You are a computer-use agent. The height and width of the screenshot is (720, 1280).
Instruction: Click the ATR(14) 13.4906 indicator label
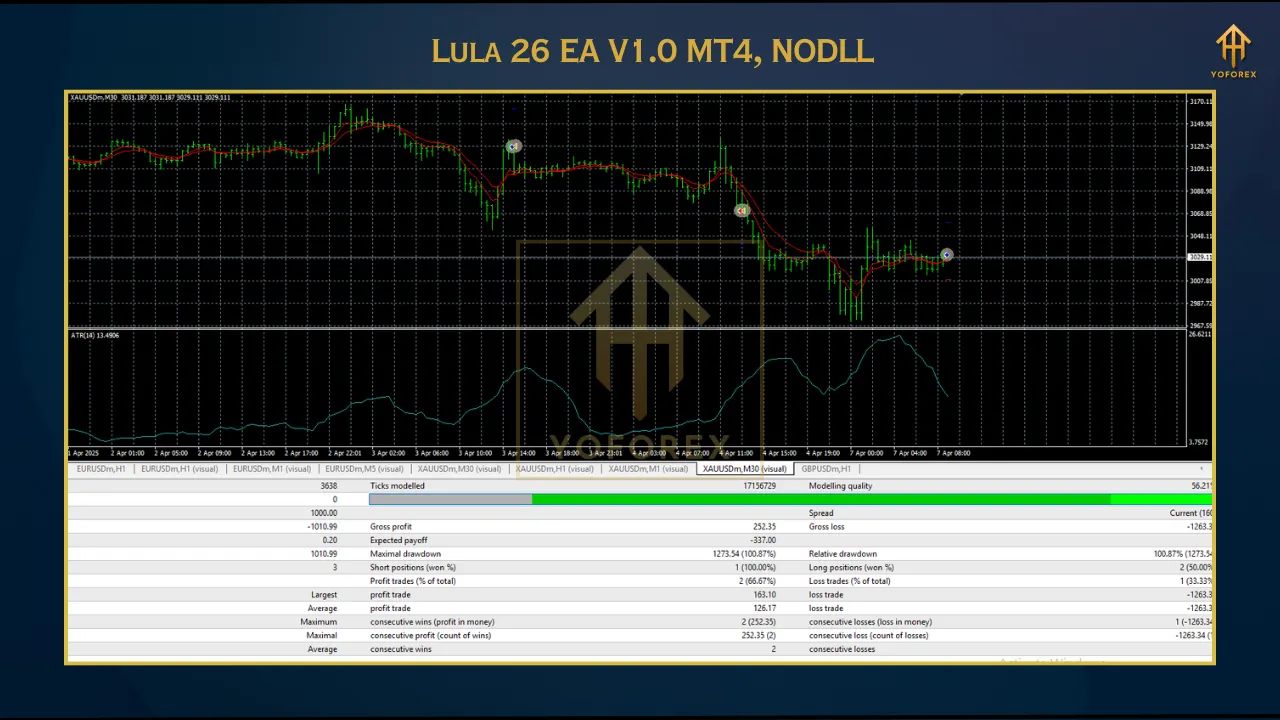(93, 335)
